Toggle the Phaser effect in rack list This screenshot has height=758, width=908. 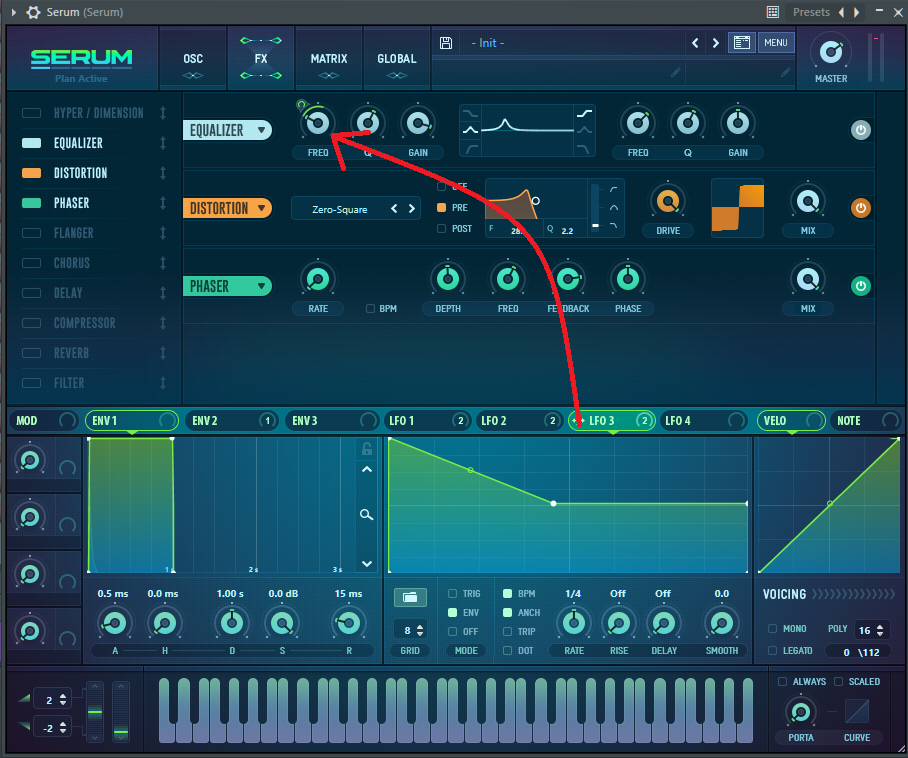tap(31, 203)
